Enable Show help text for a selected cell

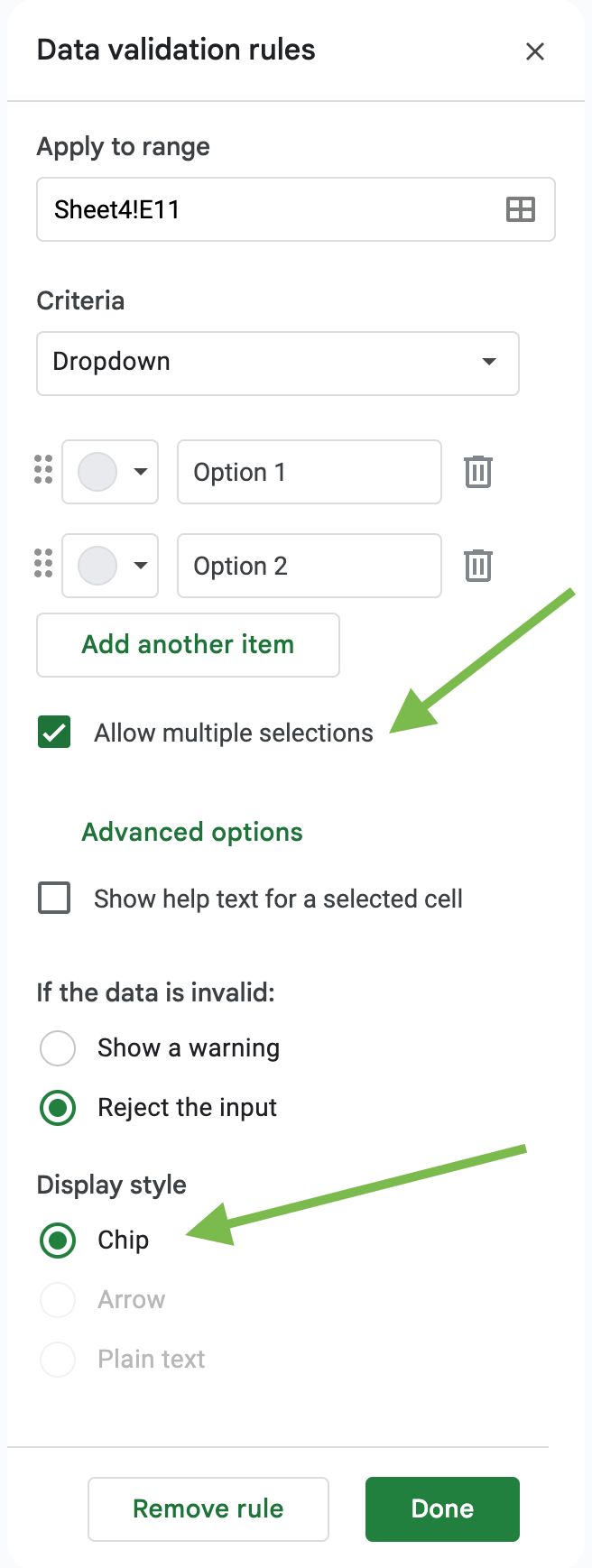(x=54, y=898)
